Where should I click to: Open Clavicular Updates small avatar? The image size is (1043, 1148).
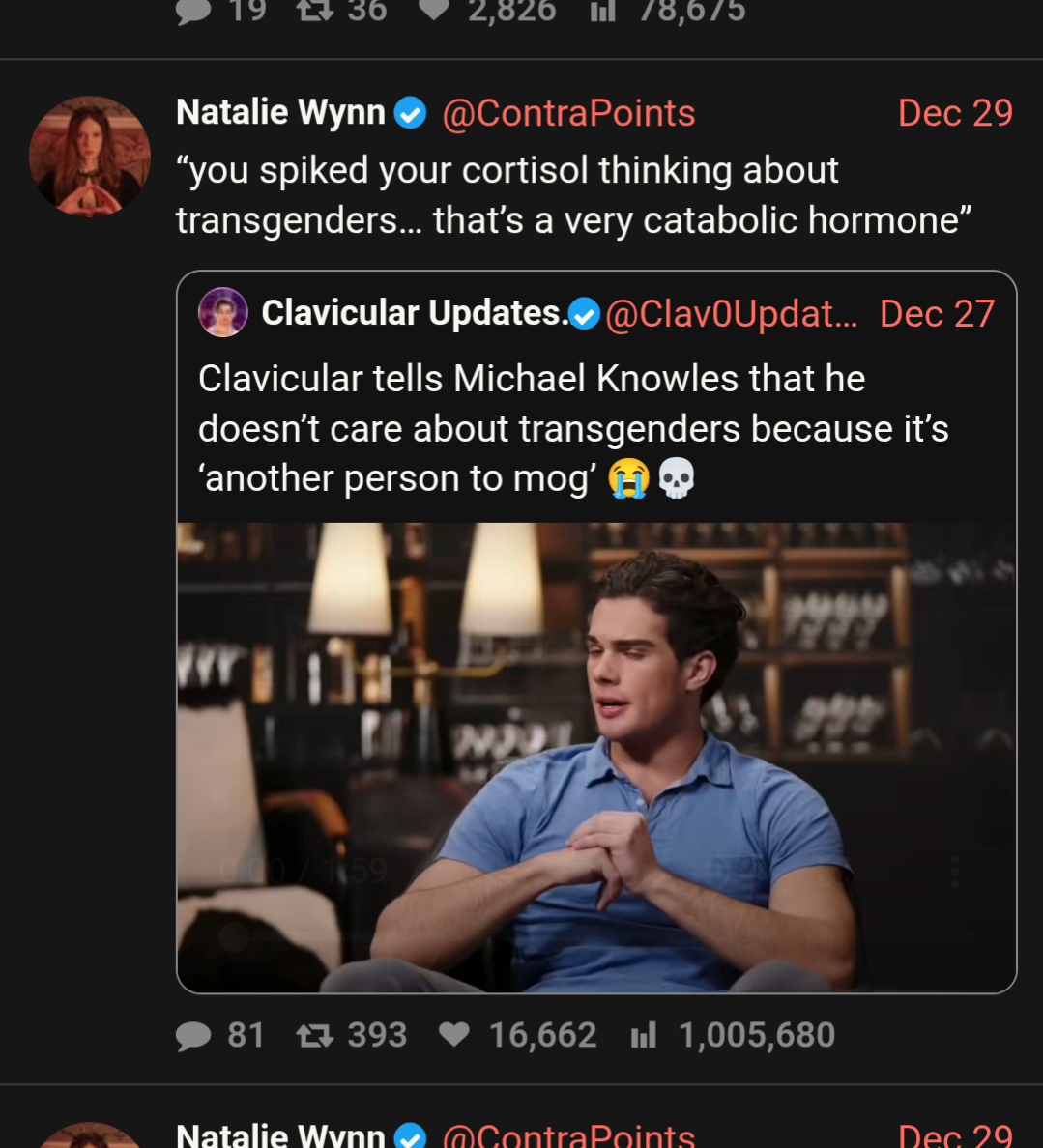pyautogui.click(x=223, y=313)
